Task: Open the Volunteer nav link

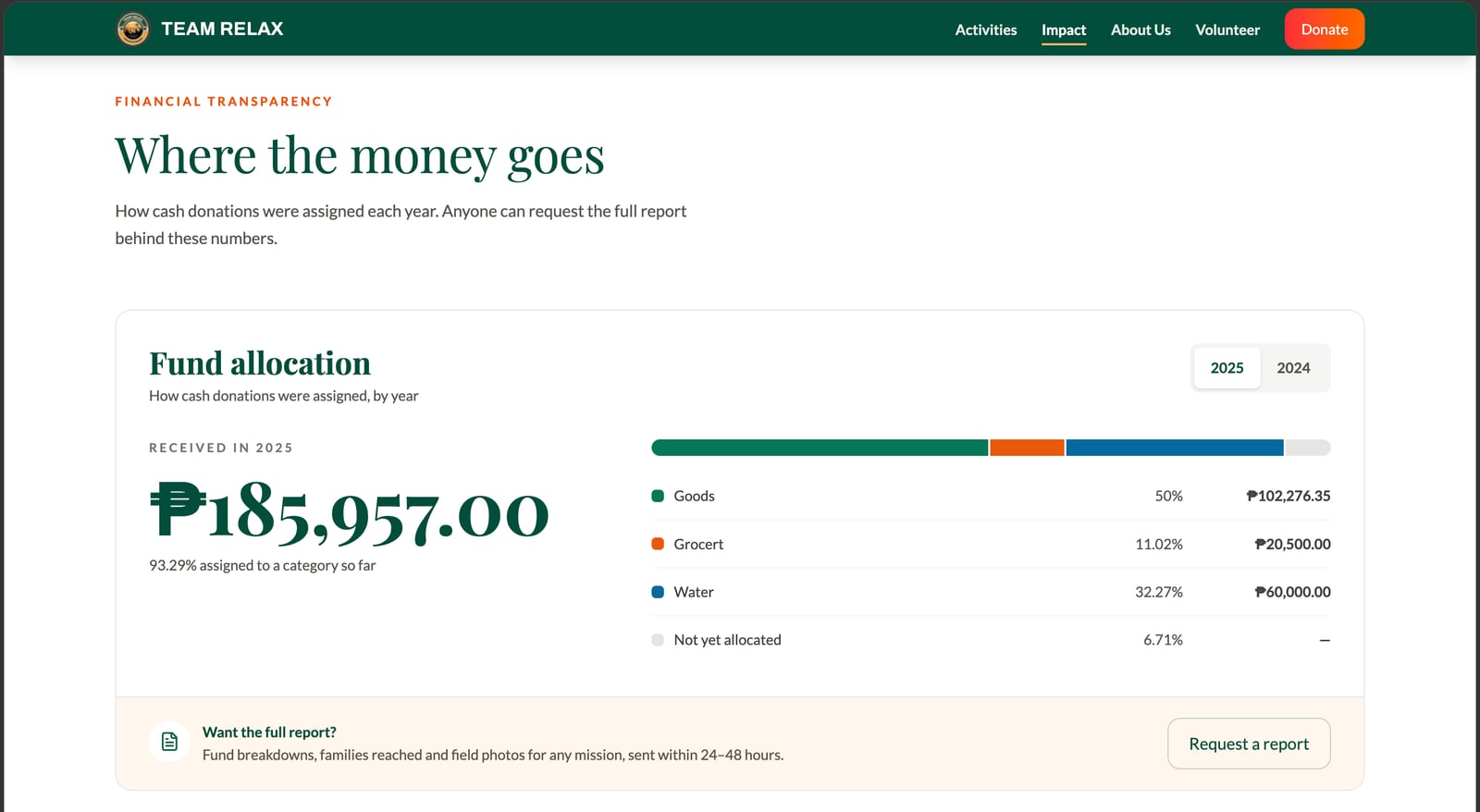Action: click(x=1227, y=30)
